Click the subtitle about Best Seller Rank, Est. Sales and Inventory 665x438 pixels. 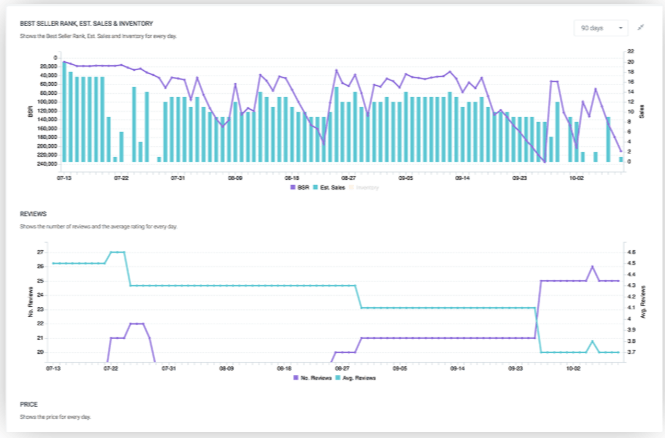(x=98, y=36)
